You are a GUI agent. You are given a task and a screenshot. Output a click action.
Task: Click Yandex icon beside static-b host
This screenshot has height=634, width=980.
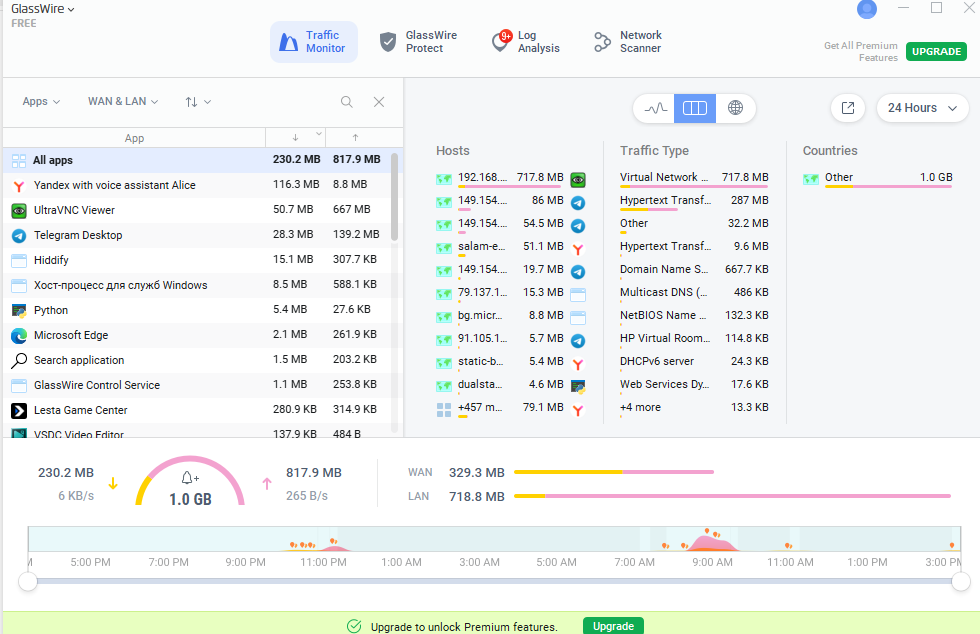pos(578,363)
